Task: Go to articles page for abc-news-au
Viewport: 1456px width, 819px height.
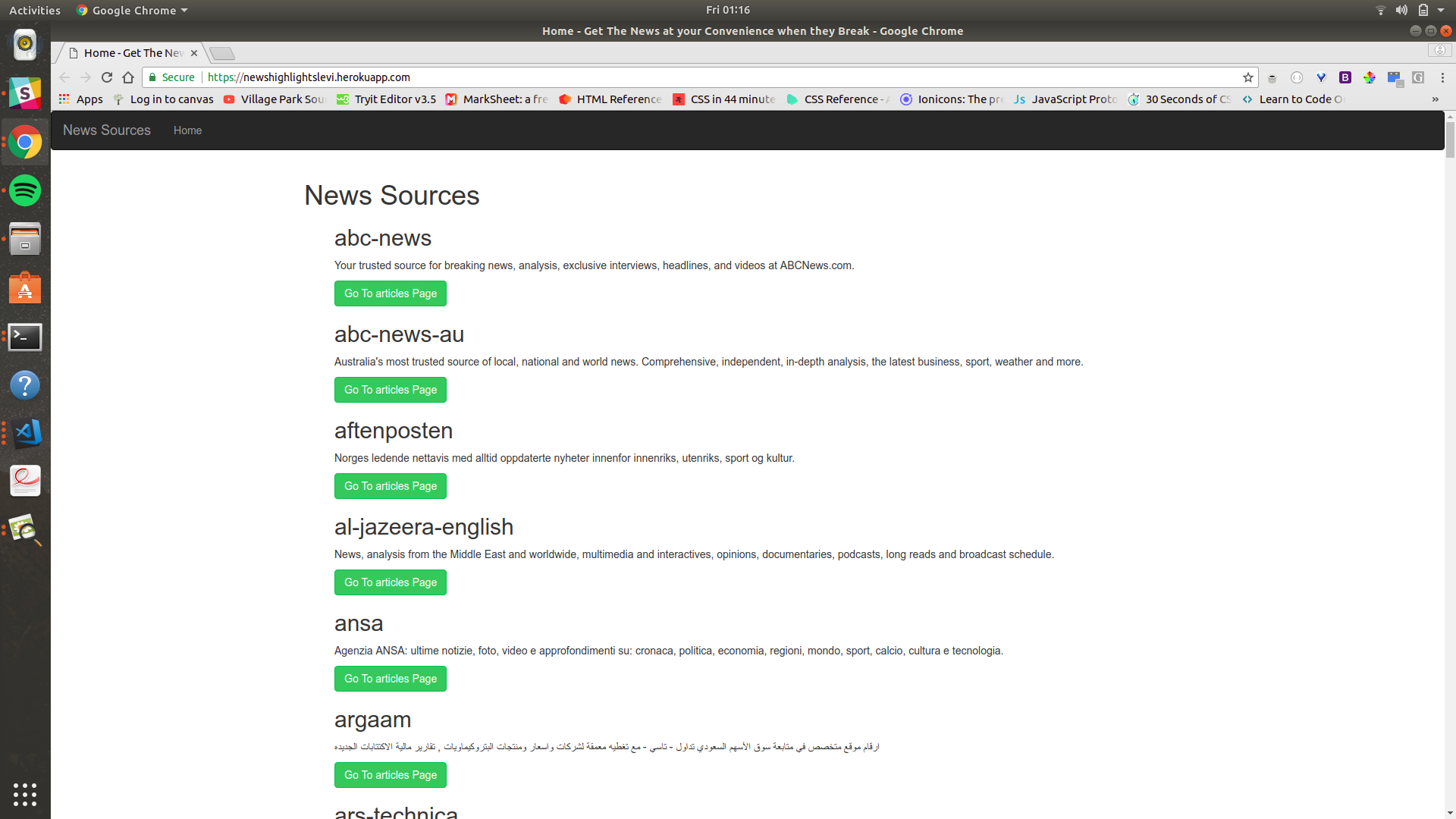Action: click(x=391, y=390)
